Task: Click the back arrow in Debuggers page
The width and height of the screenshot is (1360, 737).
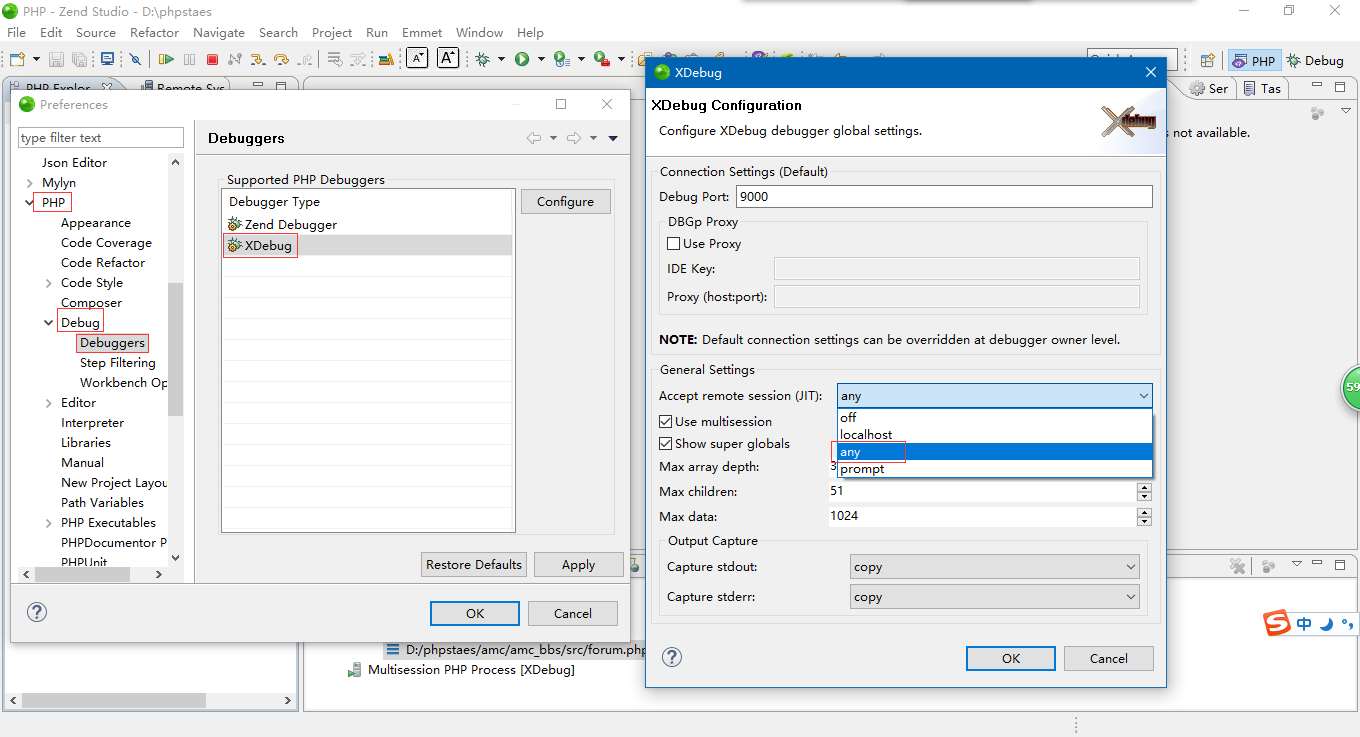Action: coord(534,138)
